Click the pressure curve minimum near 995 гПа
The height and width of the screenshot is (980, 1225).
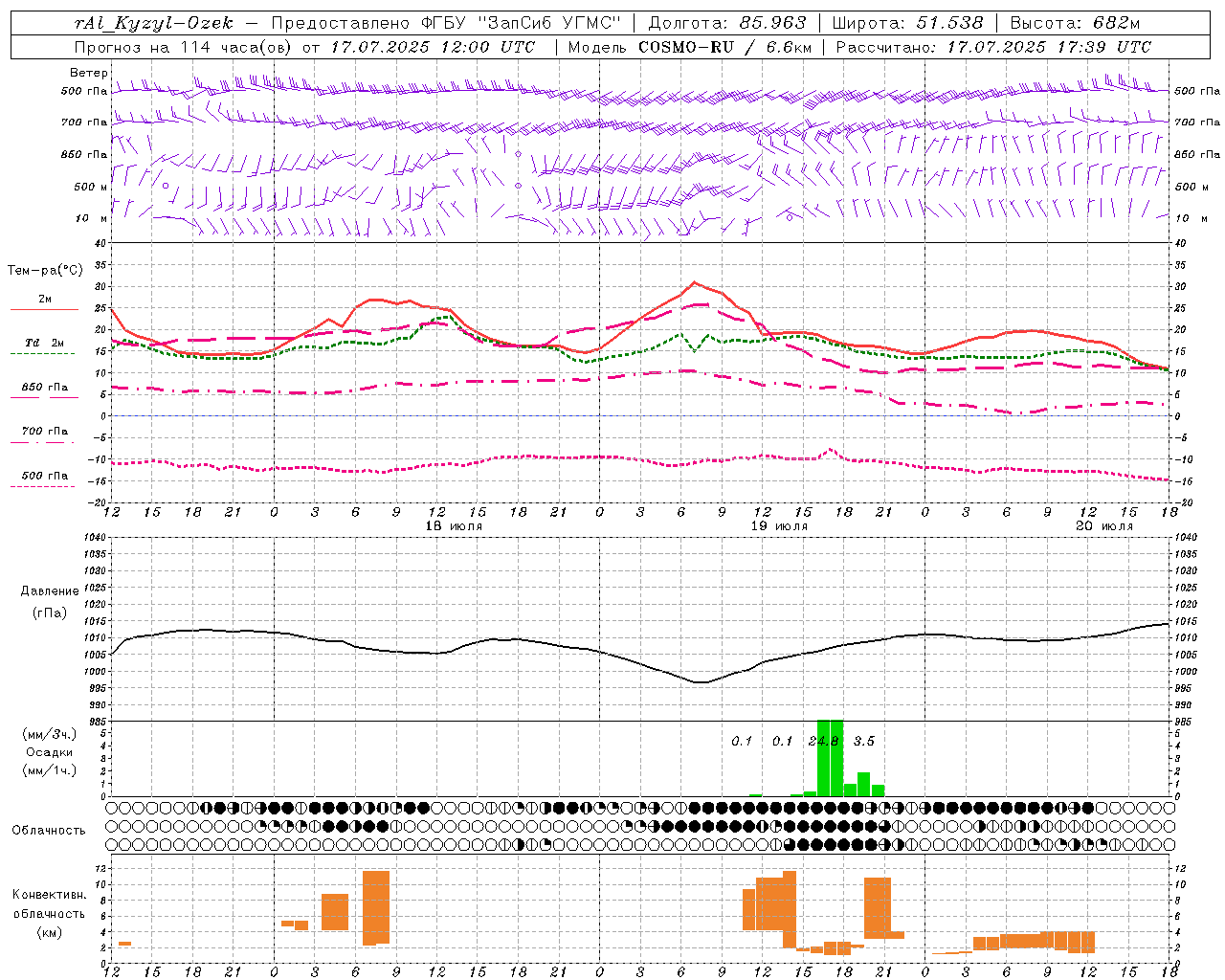(701, 682)
